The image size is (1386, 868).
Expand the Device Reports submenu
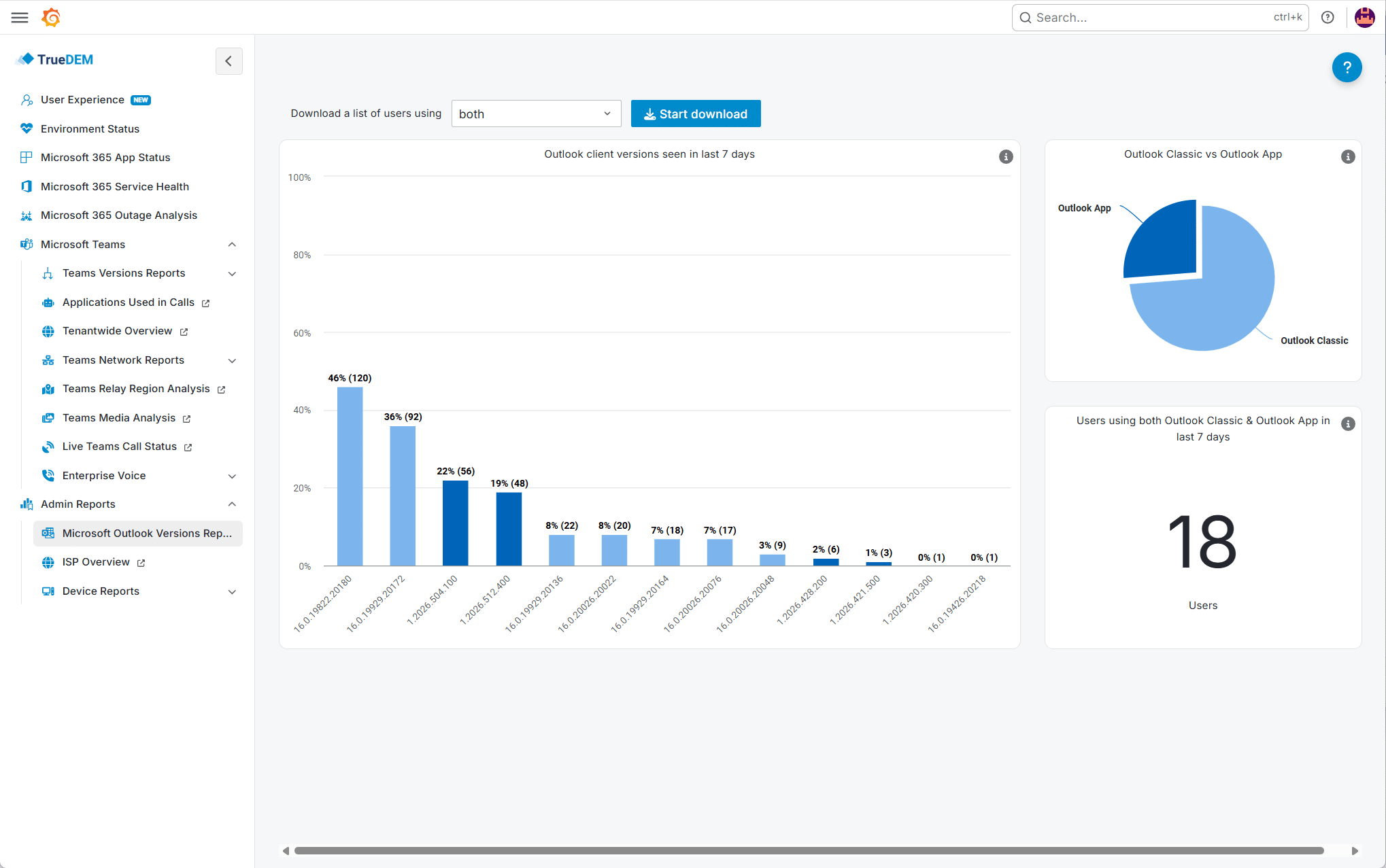(232, 591)
